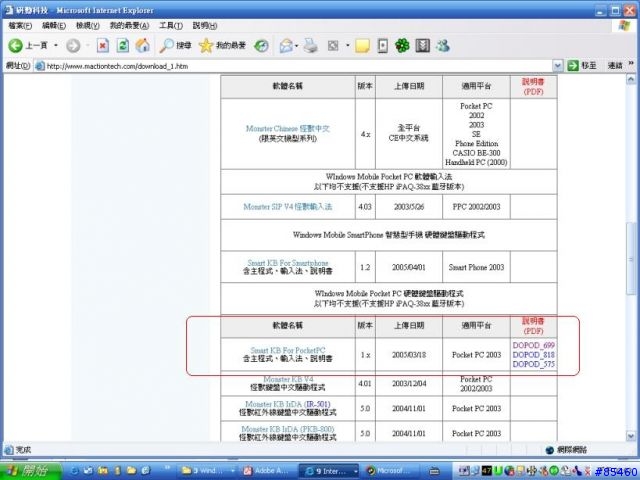Expand the Mail icon dropdown arrow
640x480 pixels.
point(297,46)
